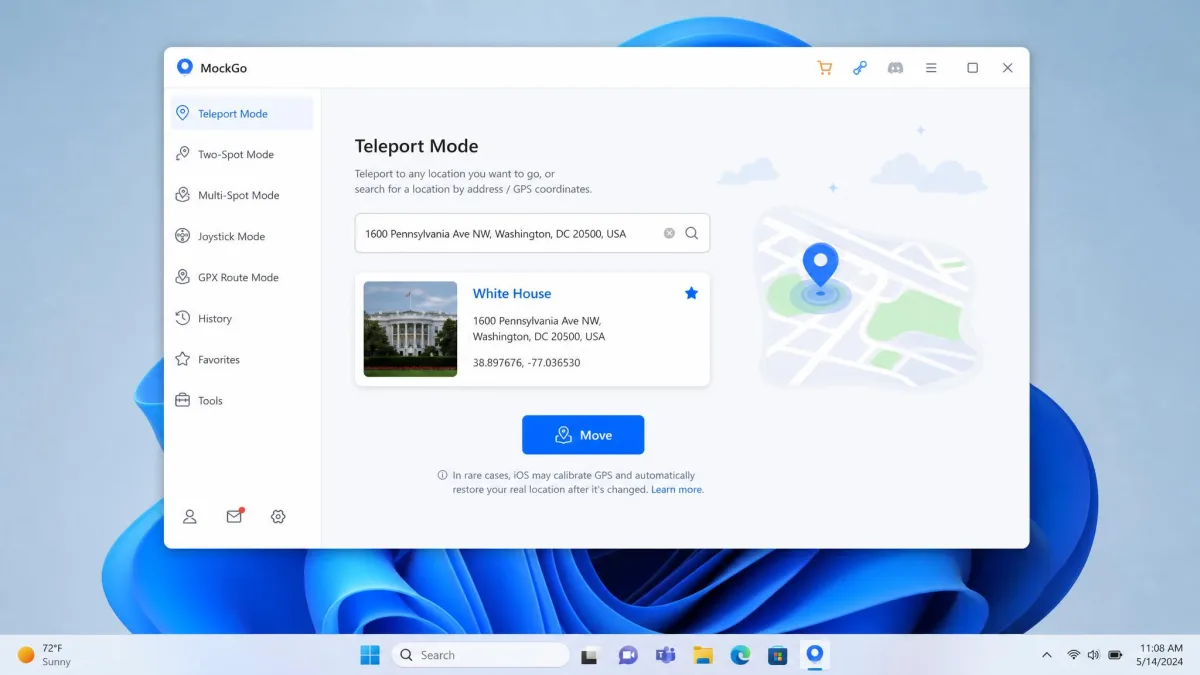This screenshot has height=675, width=1200.
Task: Open the weather widget showing 72°F
Action: (45, 655)
